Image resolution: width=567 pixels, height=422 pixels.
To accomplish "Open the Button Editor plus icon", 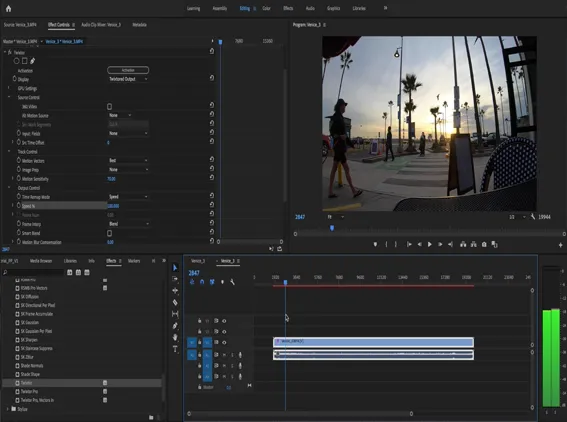I will pos(560,245).
